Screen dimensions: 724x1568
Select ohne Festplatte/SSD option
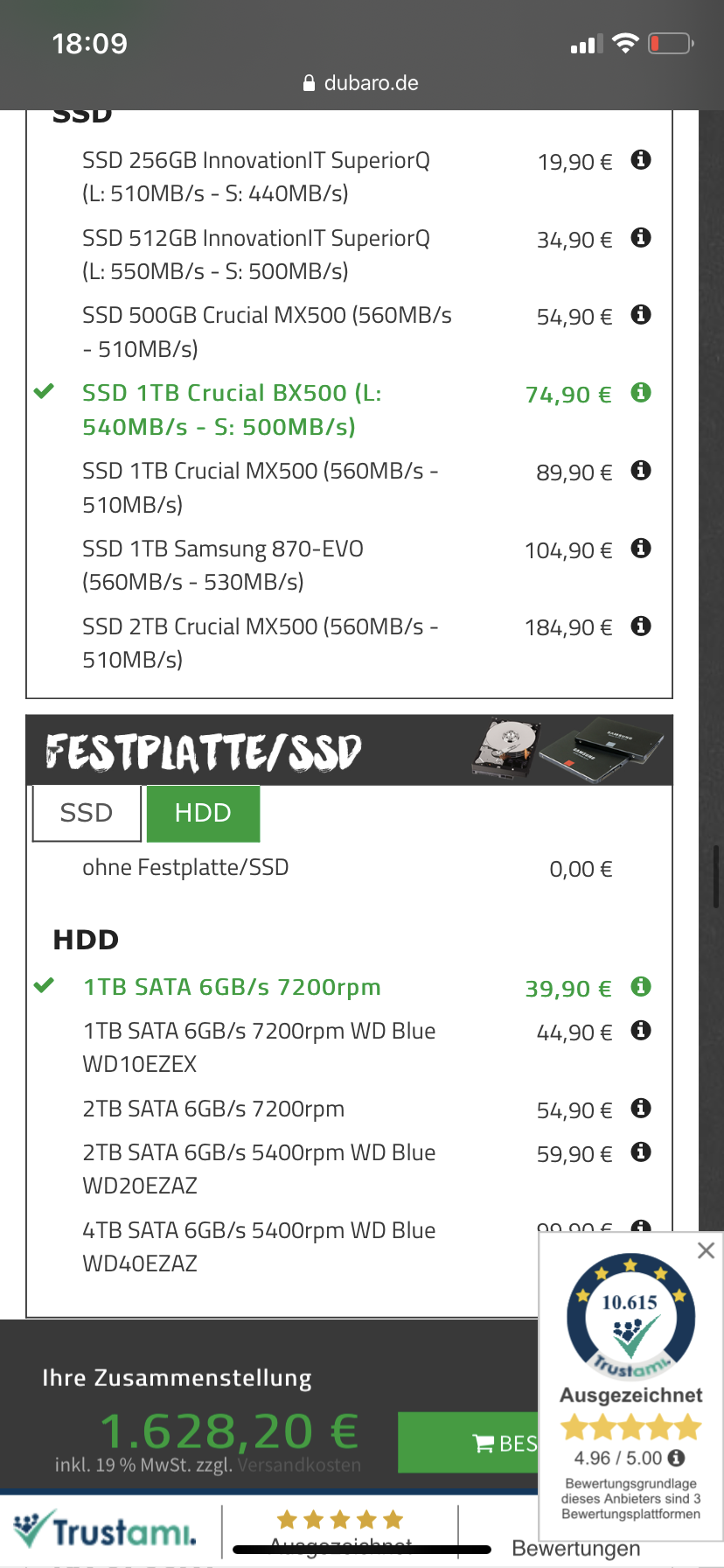(x=185, y=868)
